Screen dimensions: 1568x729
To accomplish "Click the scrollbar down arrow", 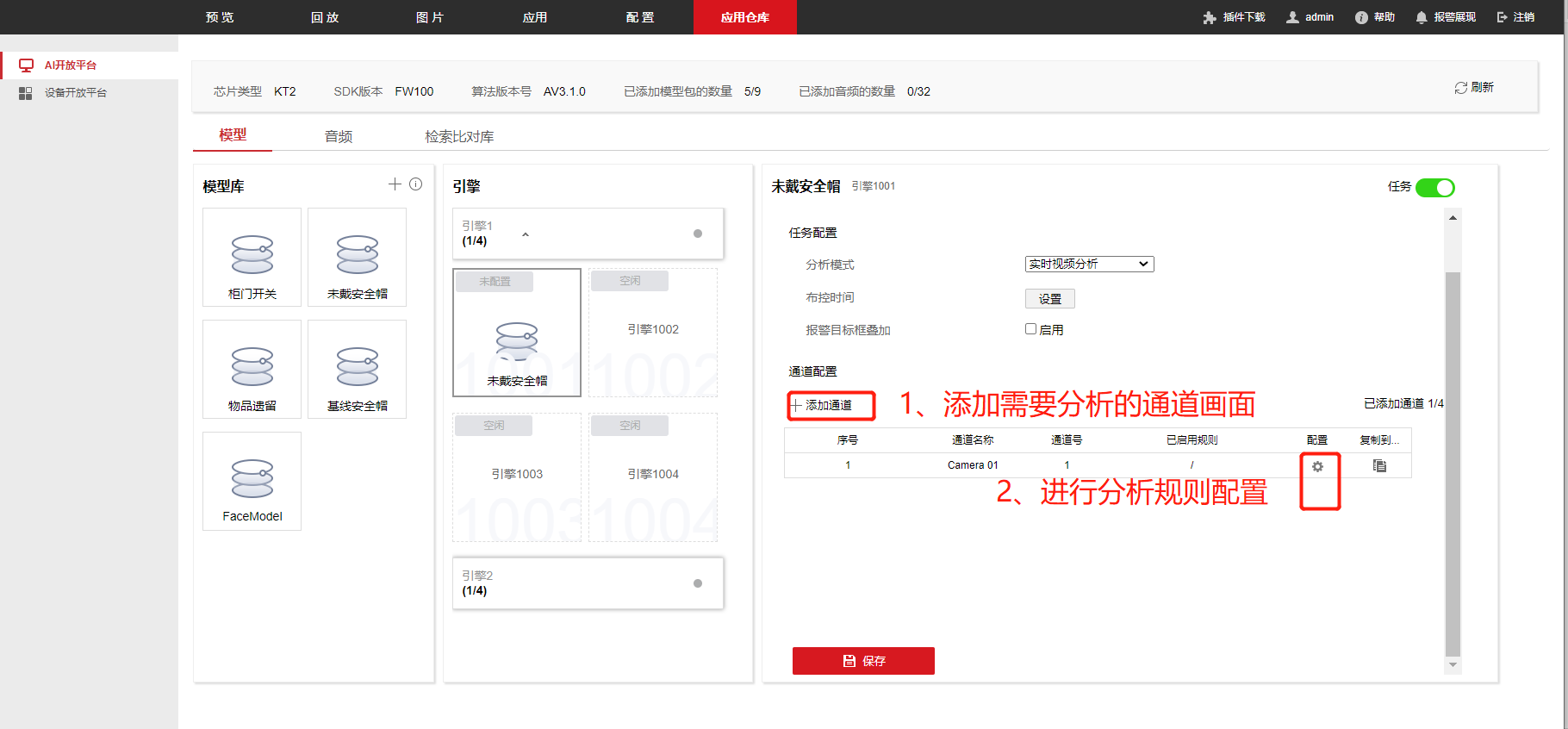I will (x=1453, y=664).
